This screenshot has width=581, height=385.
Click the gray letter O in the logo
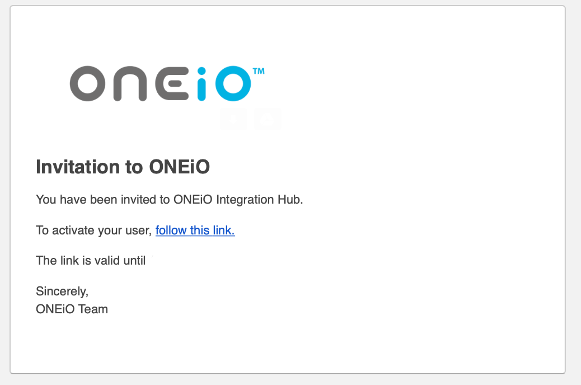[88, 83]
